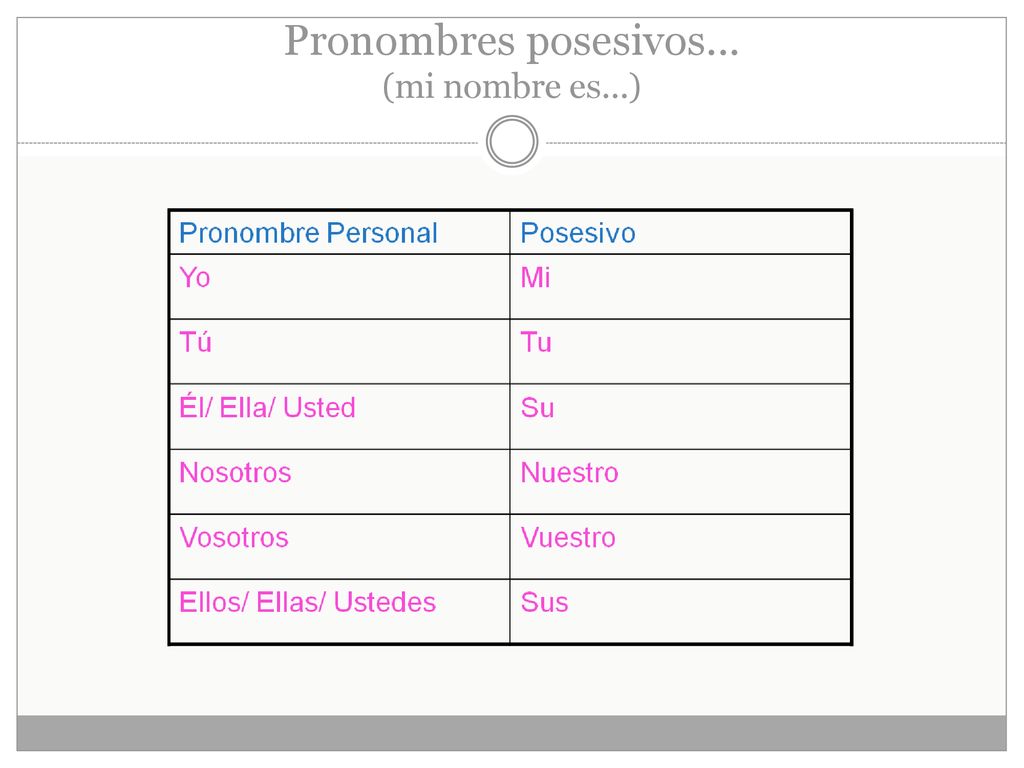Click the 'Mi' table cell
Image resolution: width=1024 pixels, height=768 pixels.
coord(680,287)
